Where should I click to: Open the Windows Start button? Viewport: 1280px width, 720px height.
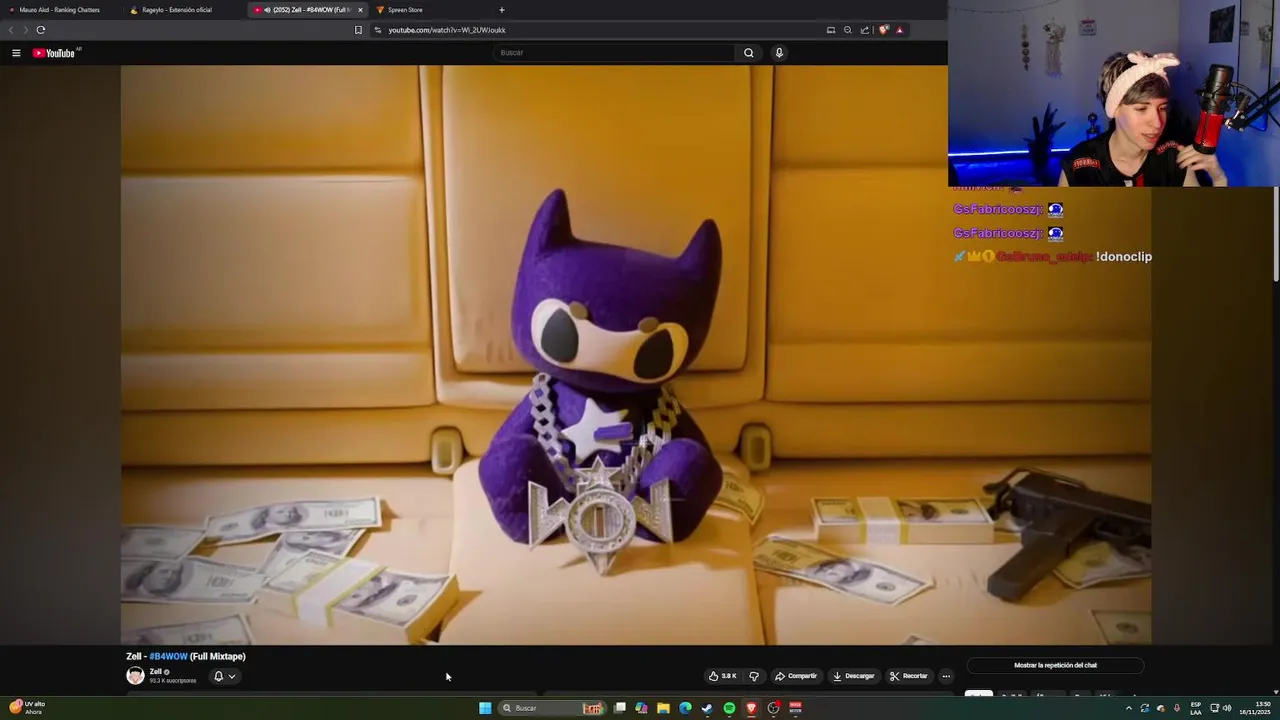point(485,708)
